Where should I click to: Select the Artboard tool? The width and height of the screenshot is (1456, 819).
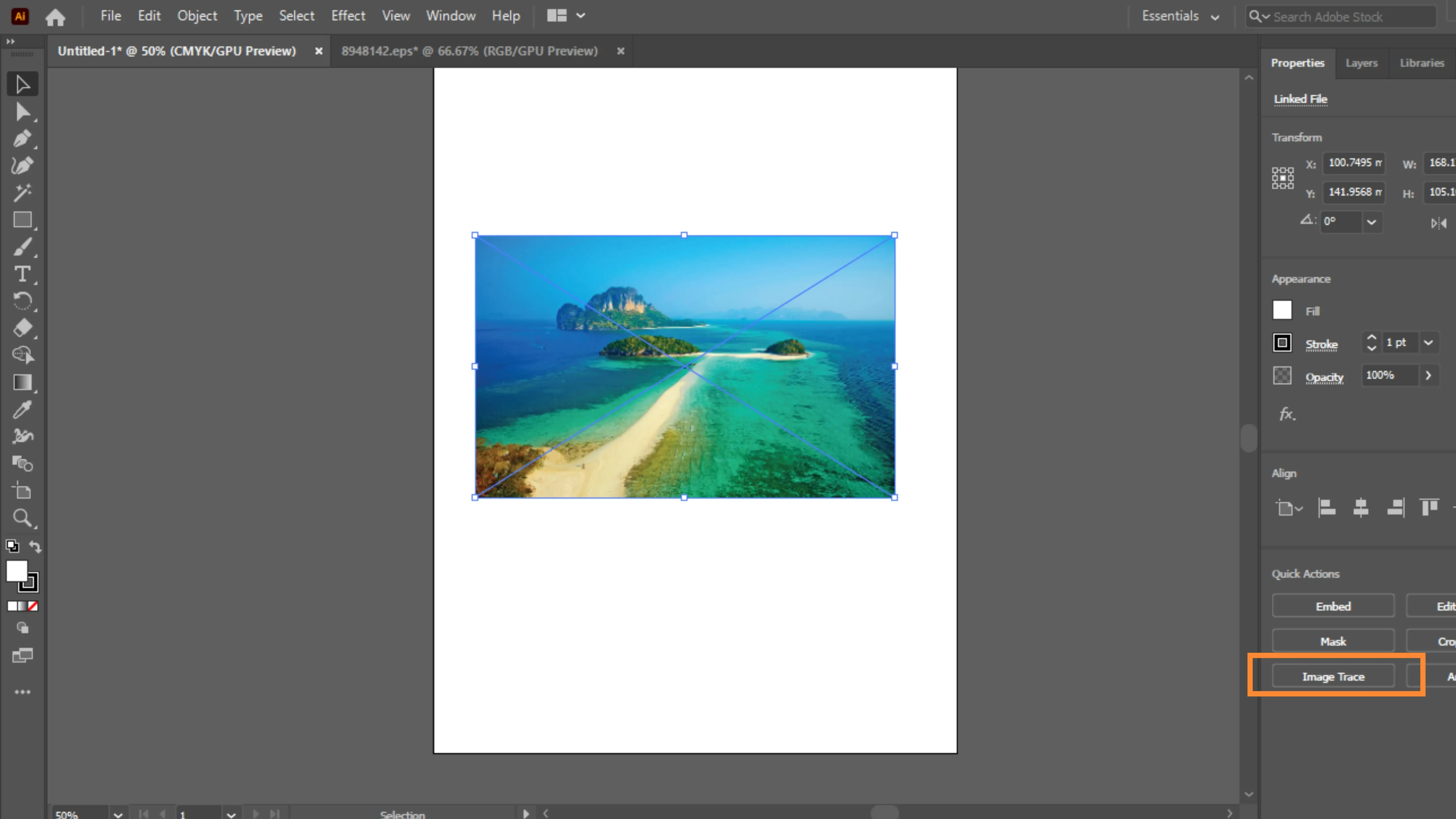coord(23,491)
